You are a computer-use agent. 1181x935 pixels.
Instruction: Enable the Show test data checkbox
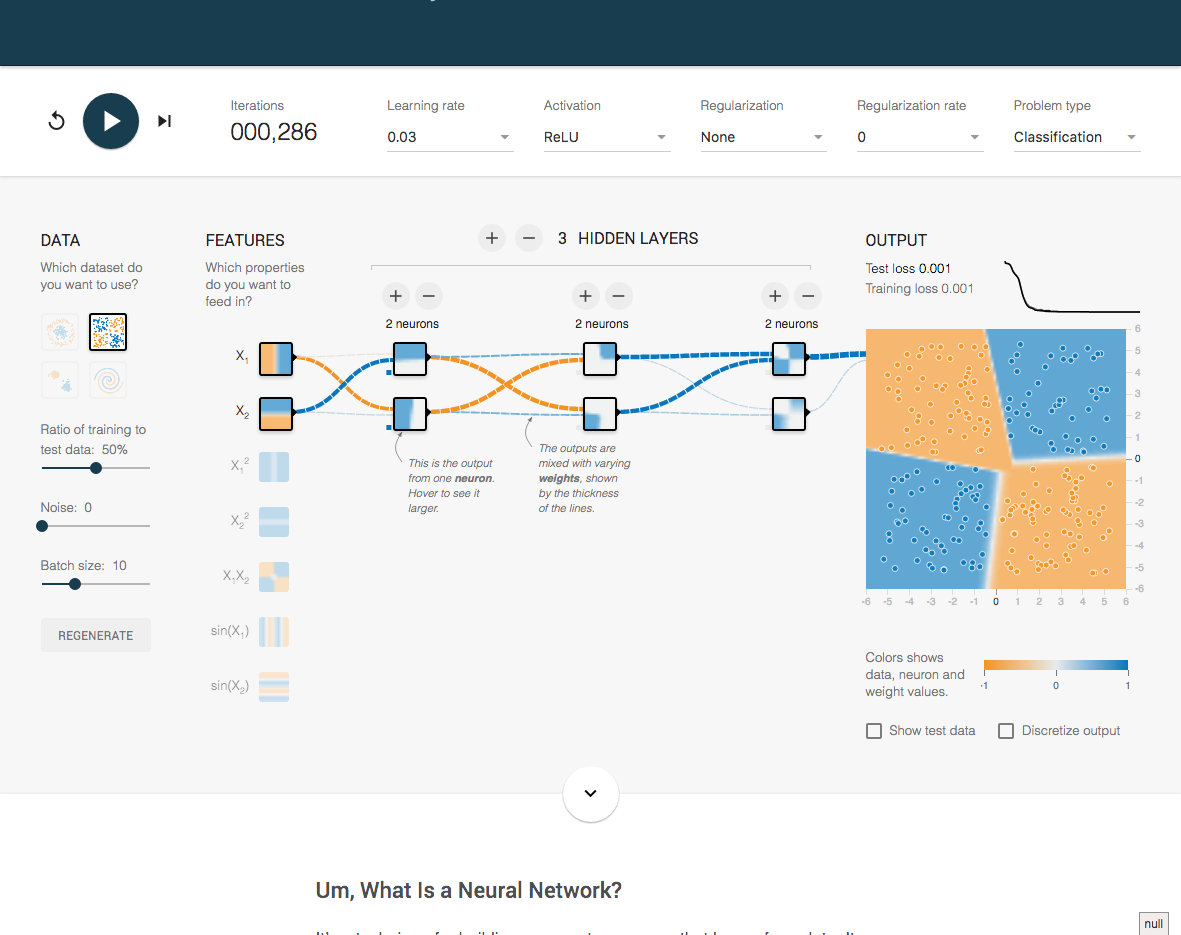874,731
